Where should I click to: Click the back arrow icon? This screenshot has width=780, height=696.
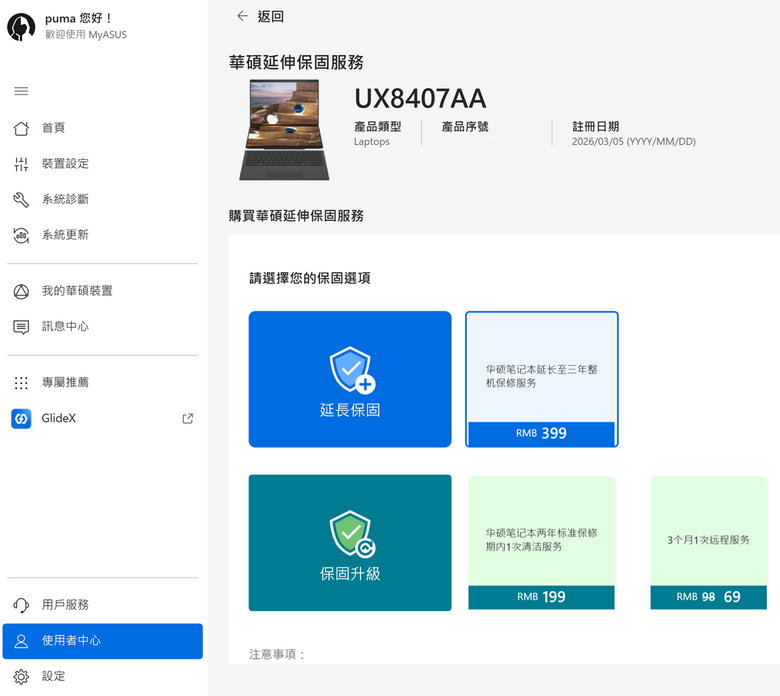(243, 16)
